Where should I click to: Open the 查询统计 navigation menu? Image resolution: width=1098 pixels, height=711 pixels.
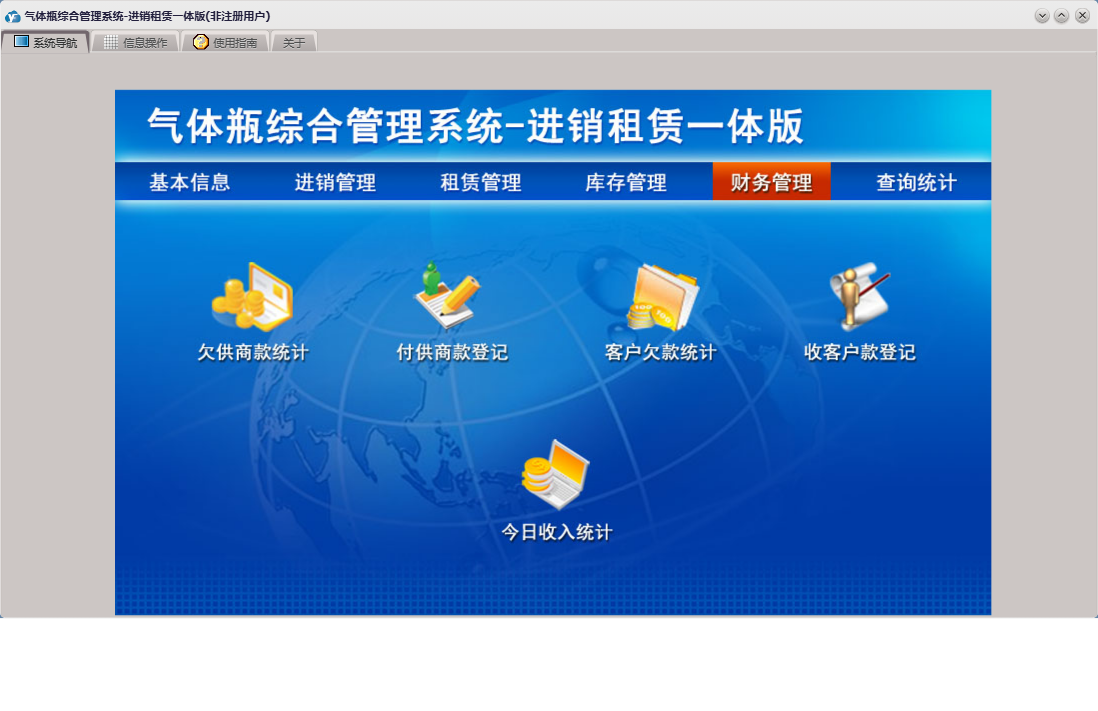[x=916, y=182]
